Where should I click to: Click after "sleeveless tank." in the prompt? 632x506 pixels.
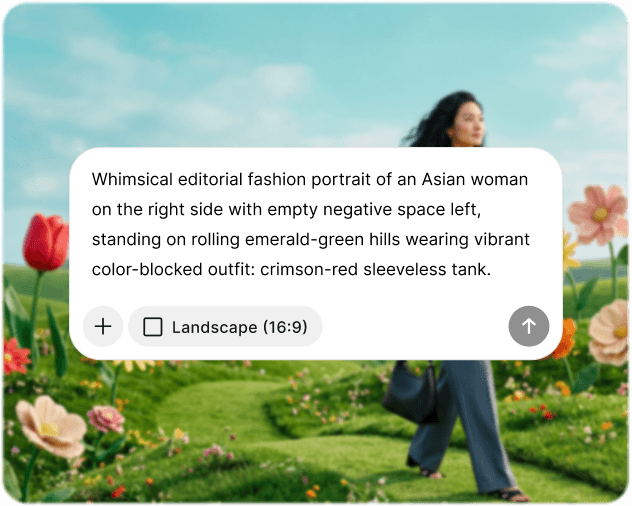click(493, 269)
